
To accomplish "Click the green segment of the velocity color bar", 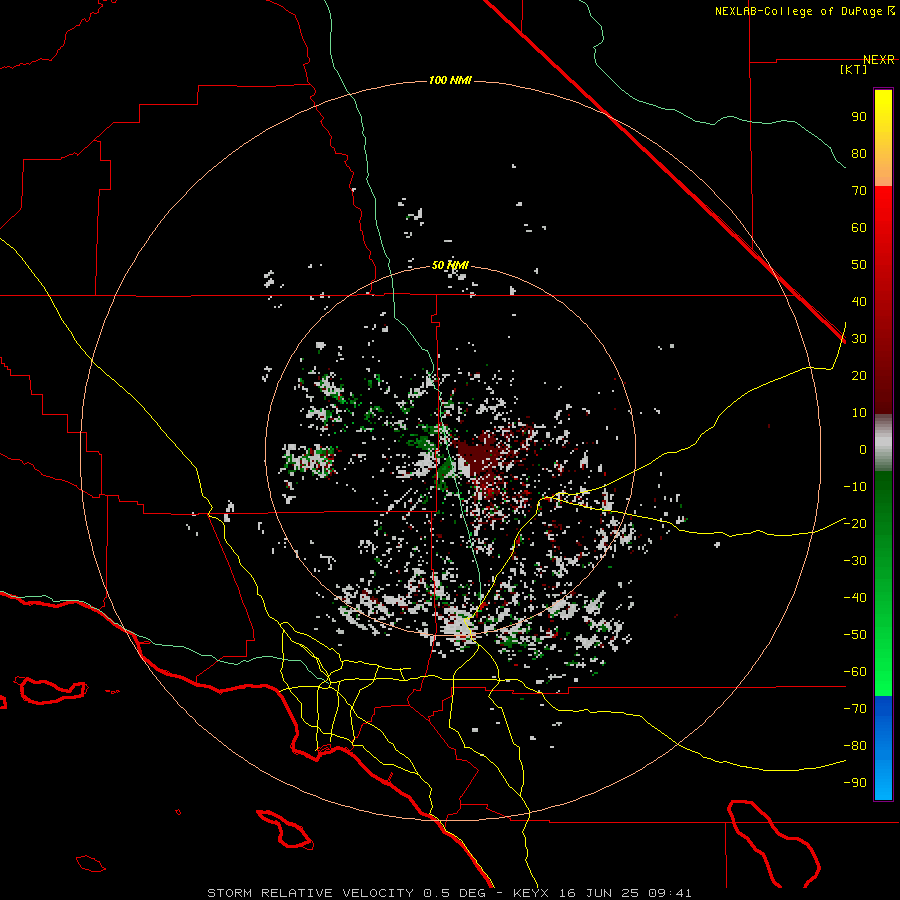I will click(x=883, y=584).
